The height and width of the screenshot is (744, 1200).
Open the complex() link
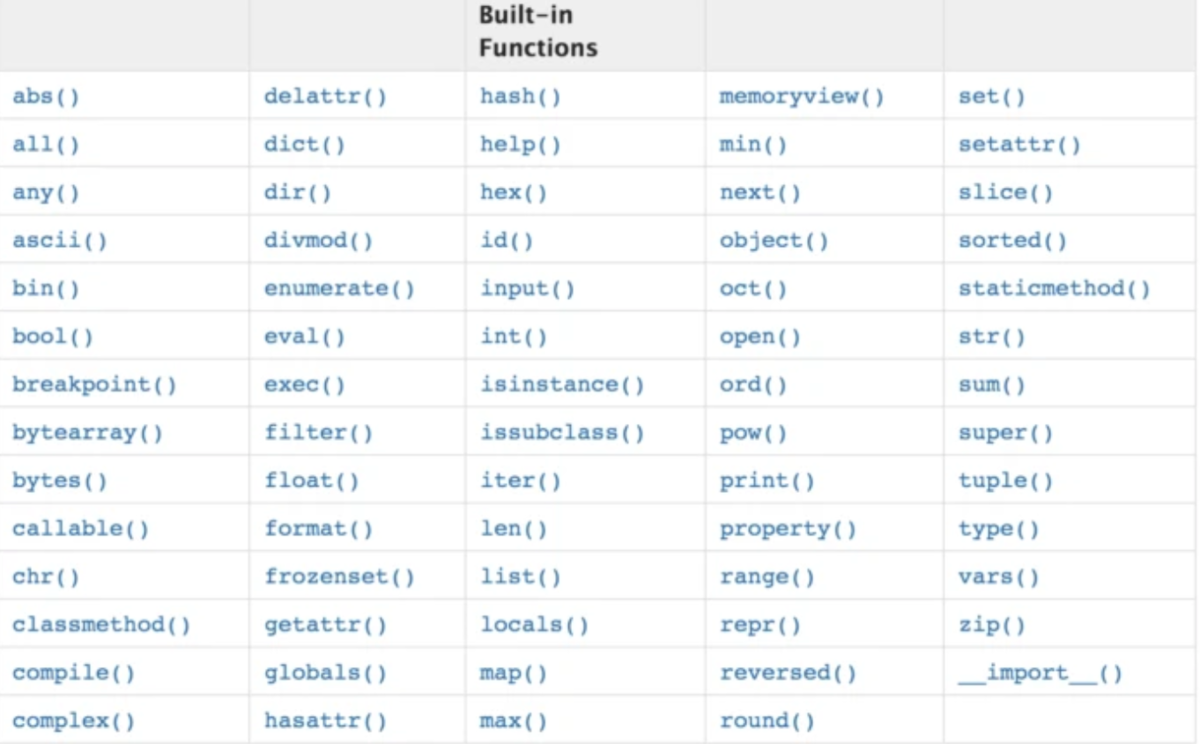click(x=73, y=721)
